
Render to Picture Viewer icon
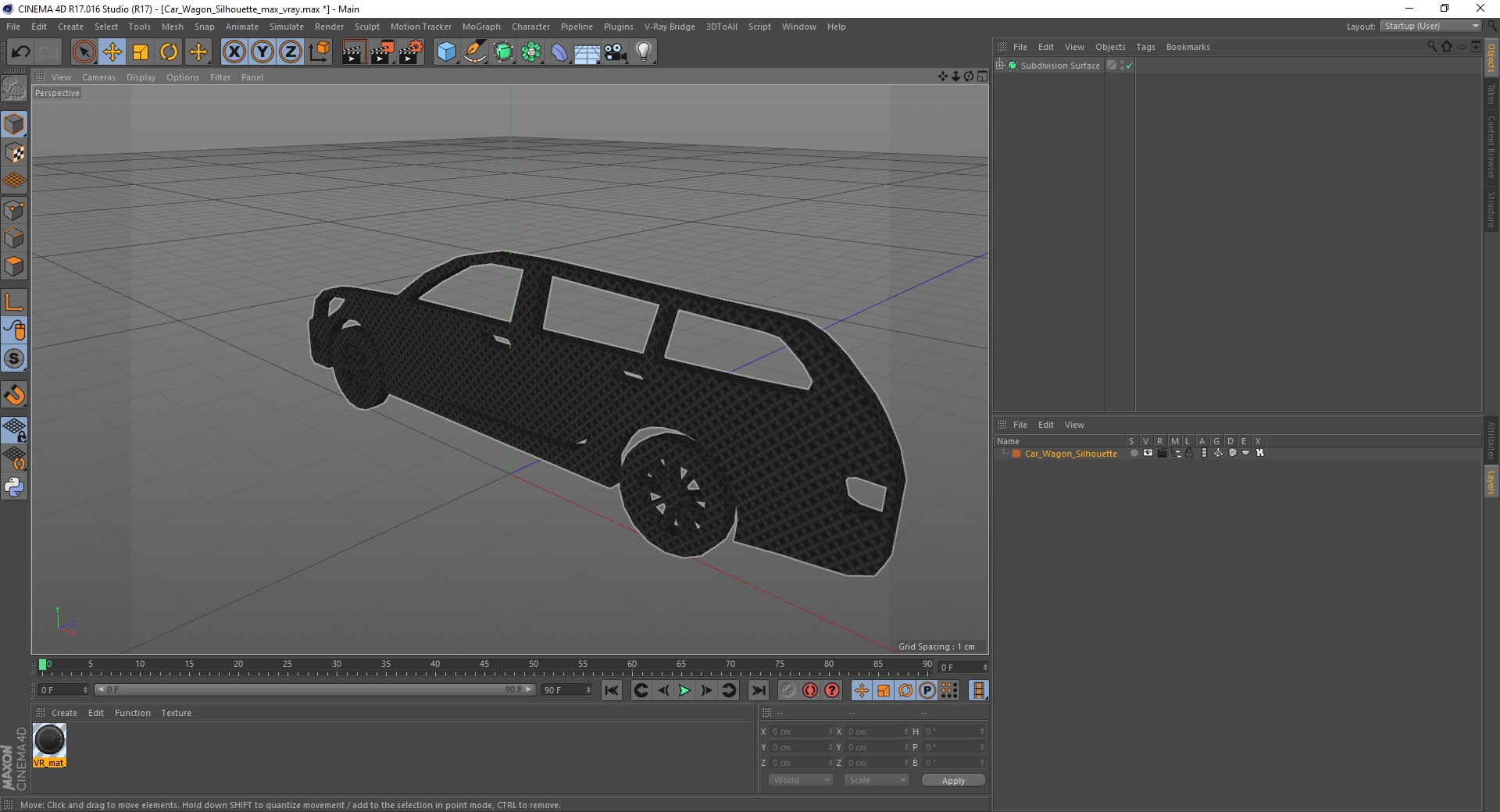coord(382,52)
